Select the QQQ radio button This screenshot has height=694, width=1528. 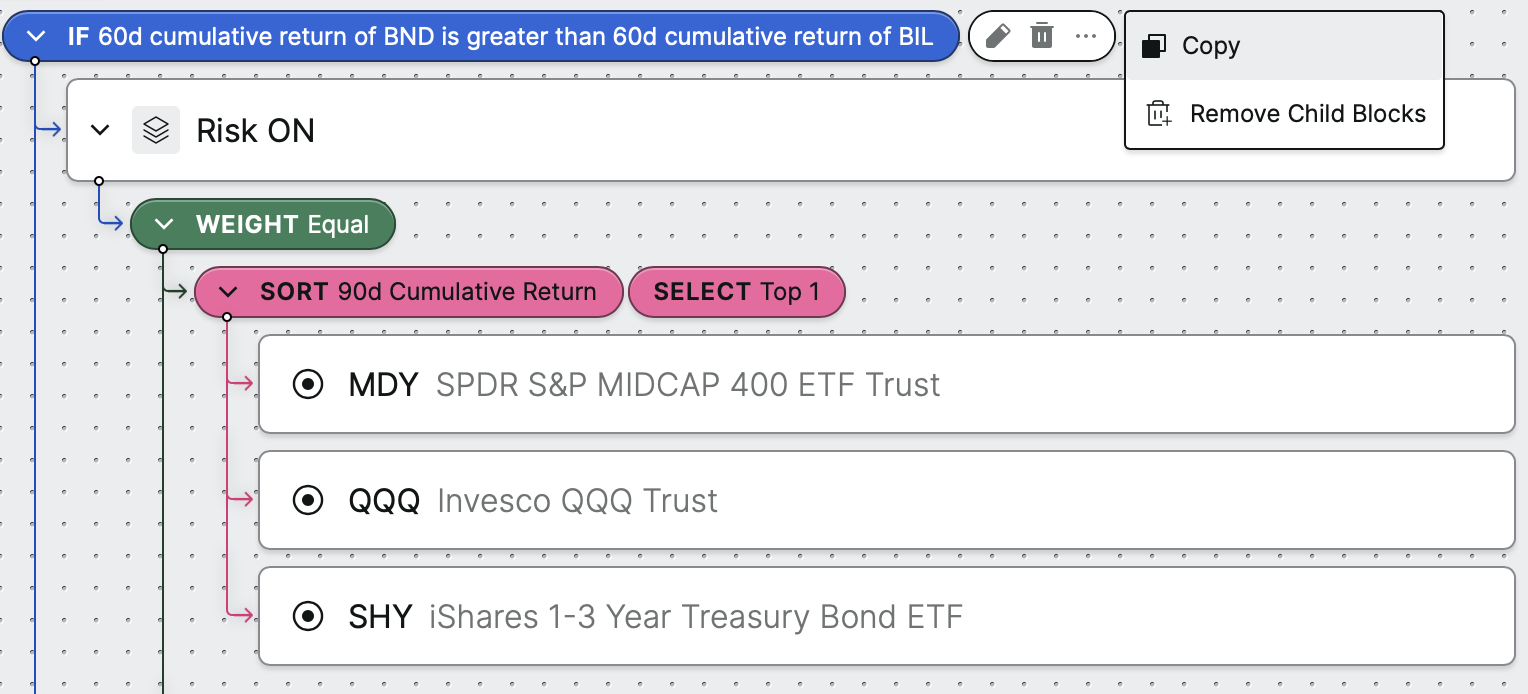(x=308, y=500)
